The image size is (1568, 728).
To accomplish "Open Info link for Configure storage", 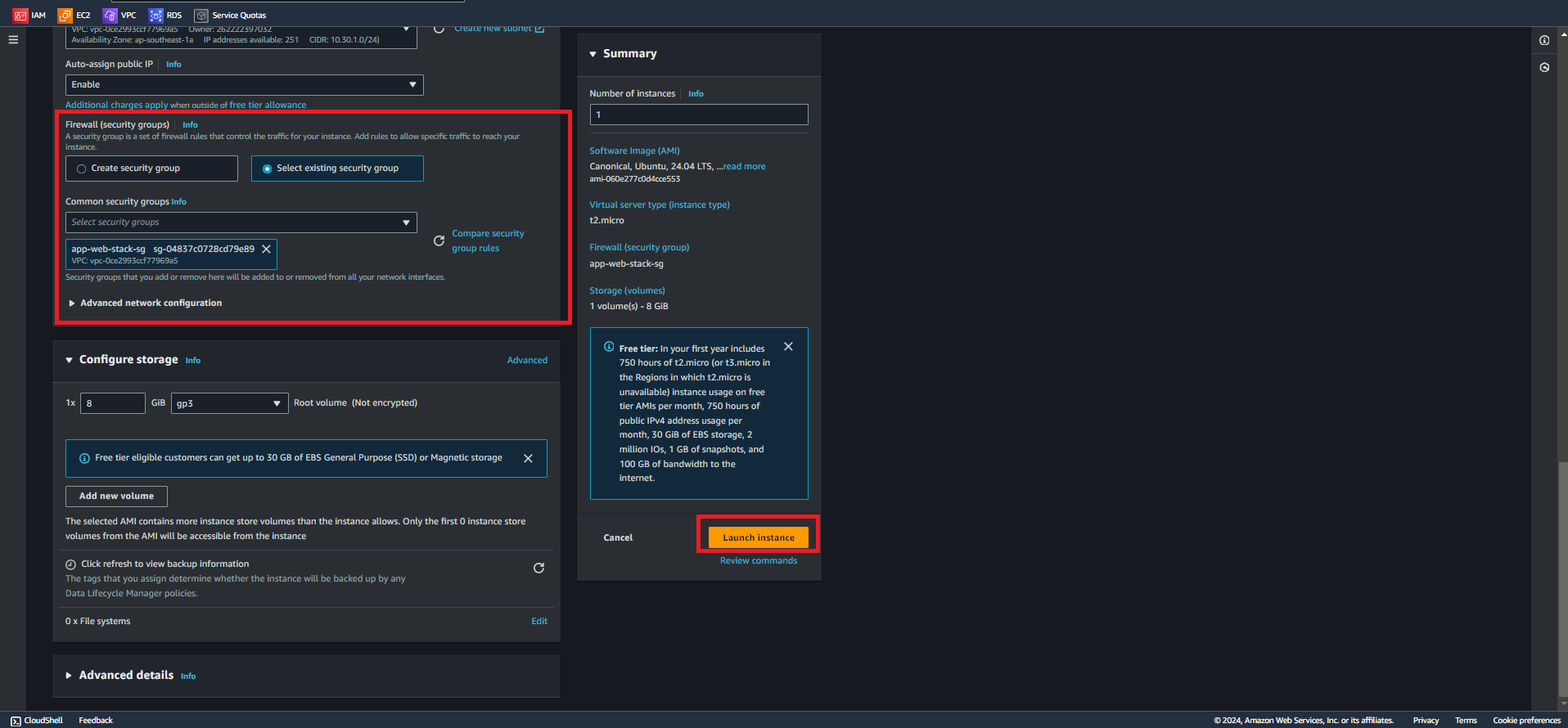I will point(193,361).
